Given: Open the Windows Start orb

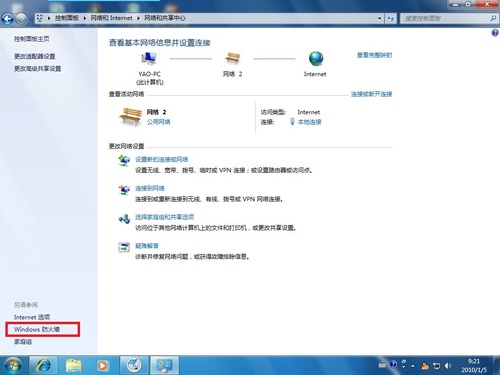Looking at the screenshot, I should pos(13,365).
